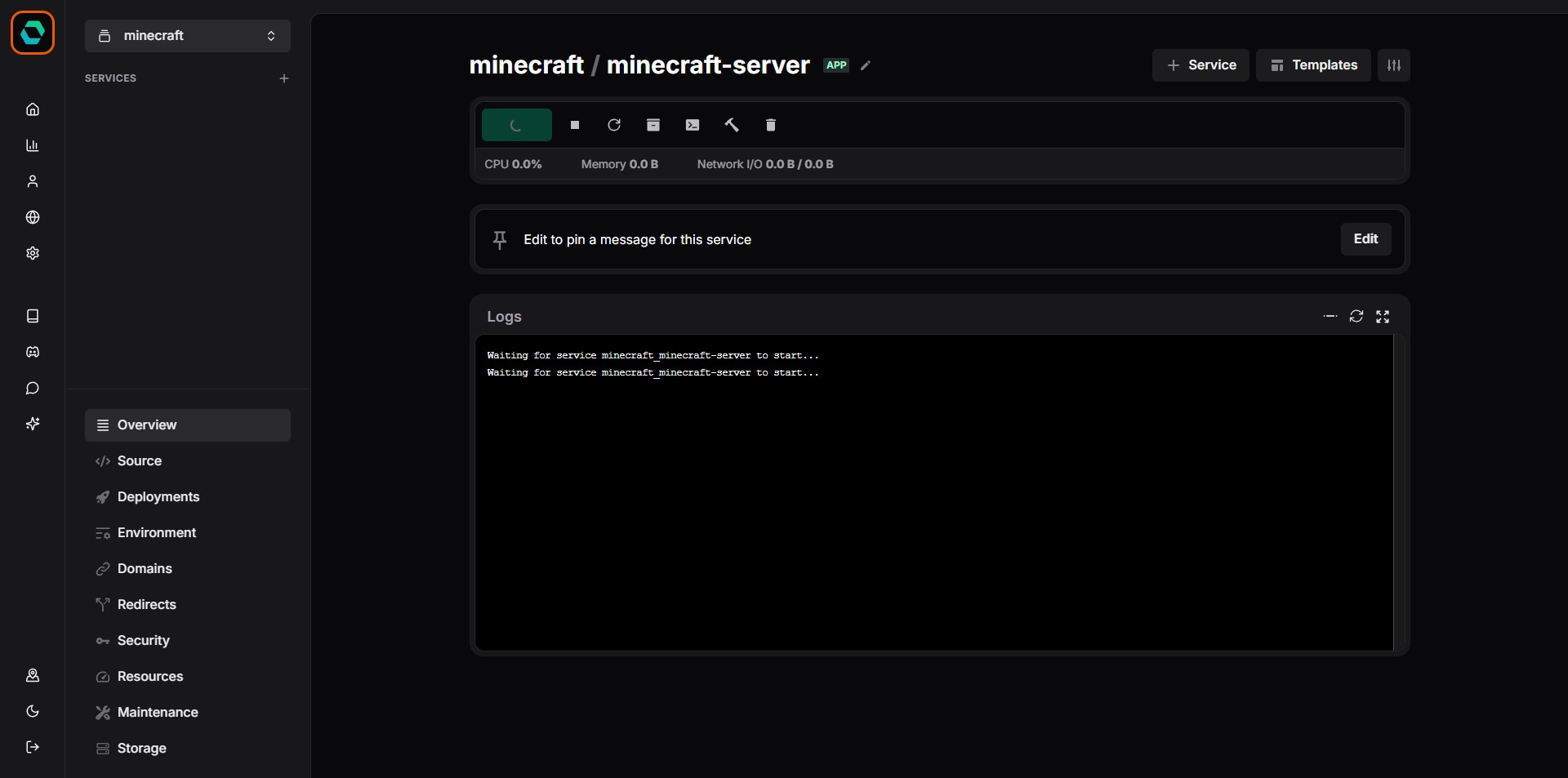Click the Memory 0.0 B stat
The image size is (1568, 778).
click(620, 164)
